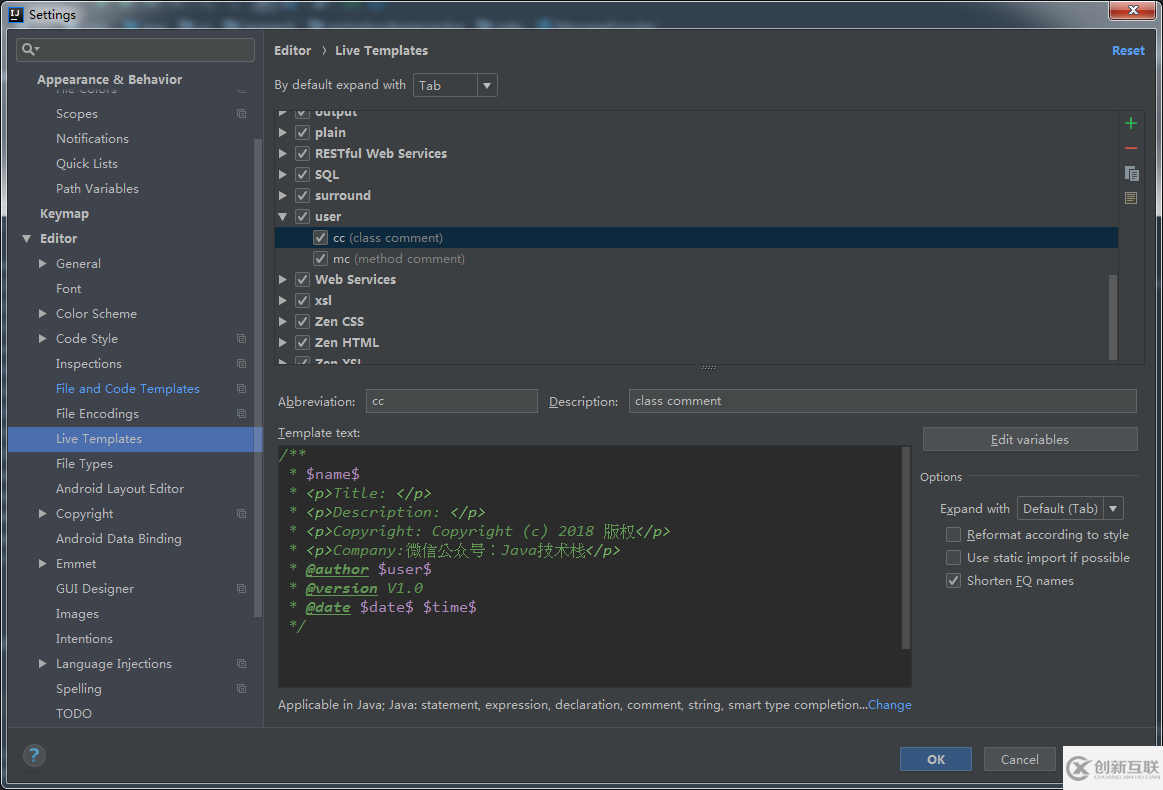Click the template list vertical scrollbar
The width and height of the screenshot is (1163, 790).
tap(1112, 315)
